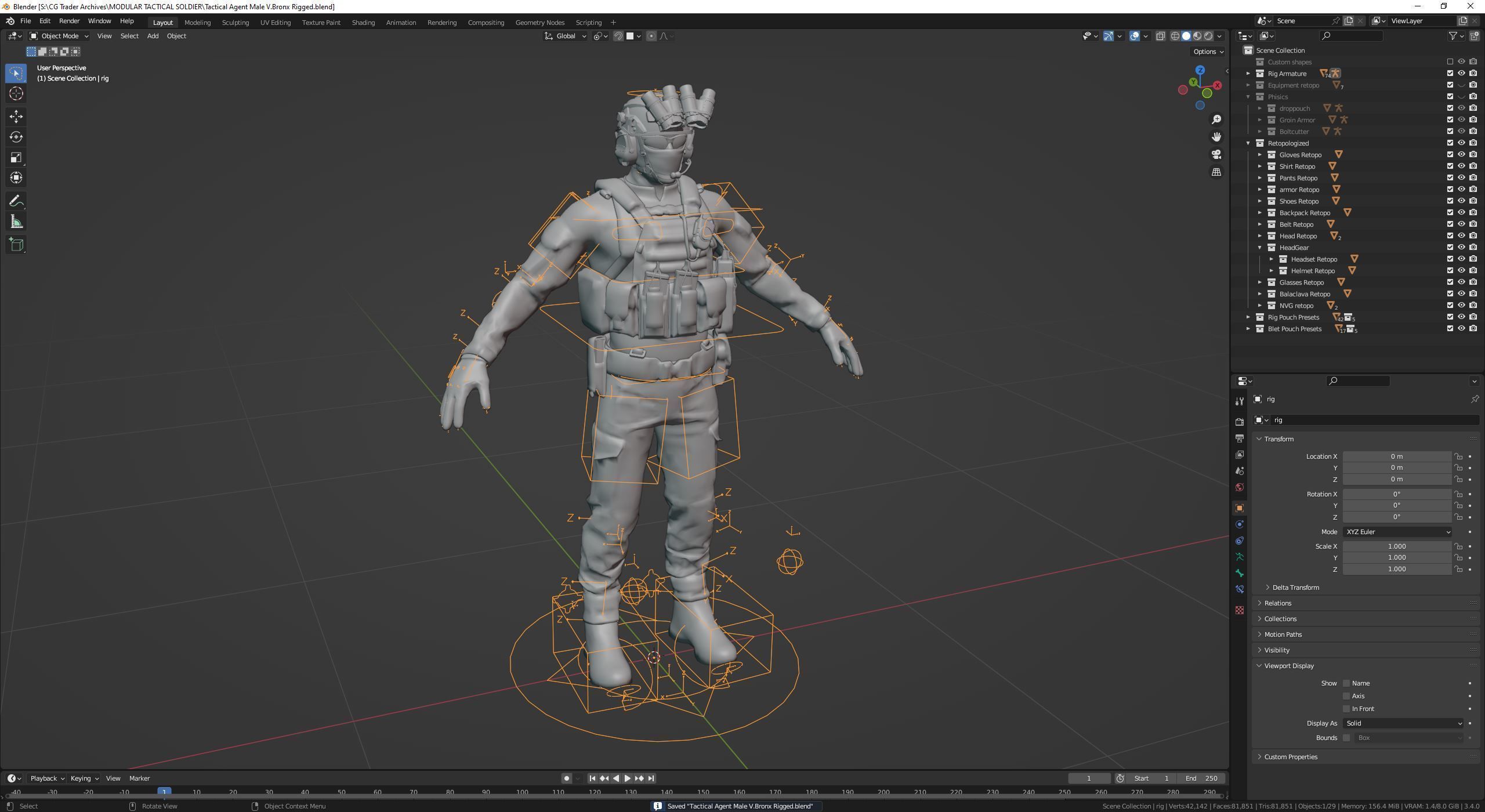
Task: Activate the Scale tool
Action: point(16,157)
